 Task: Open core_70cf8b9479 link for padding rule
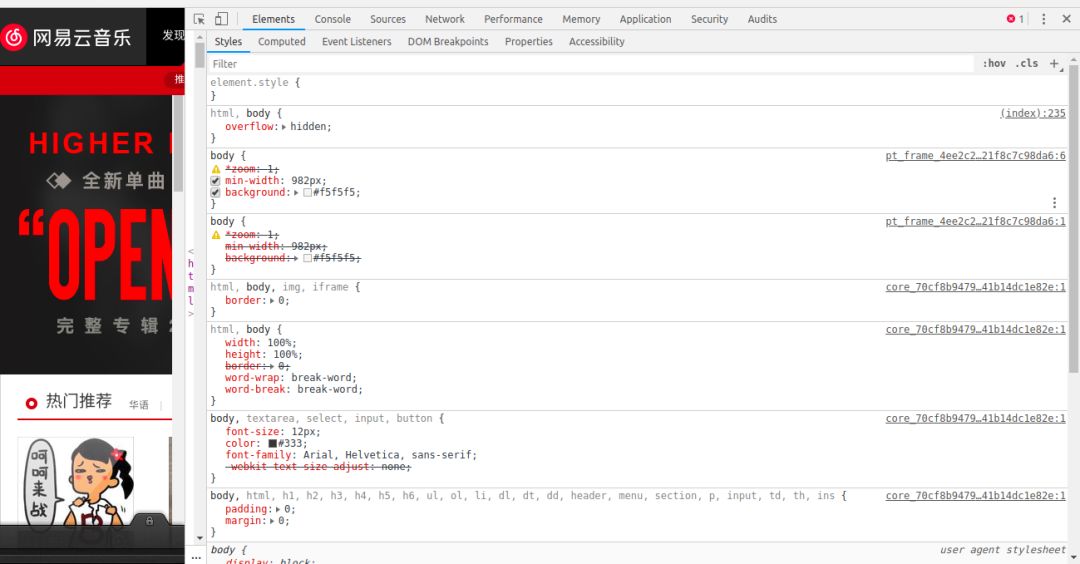tap(975, 496)
